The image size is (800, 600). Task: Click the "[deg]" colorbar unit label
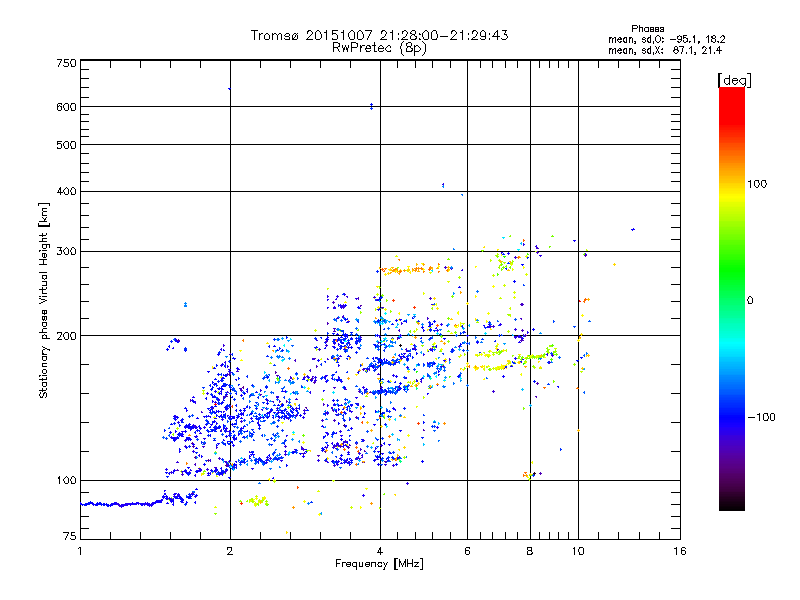point(734,80)
